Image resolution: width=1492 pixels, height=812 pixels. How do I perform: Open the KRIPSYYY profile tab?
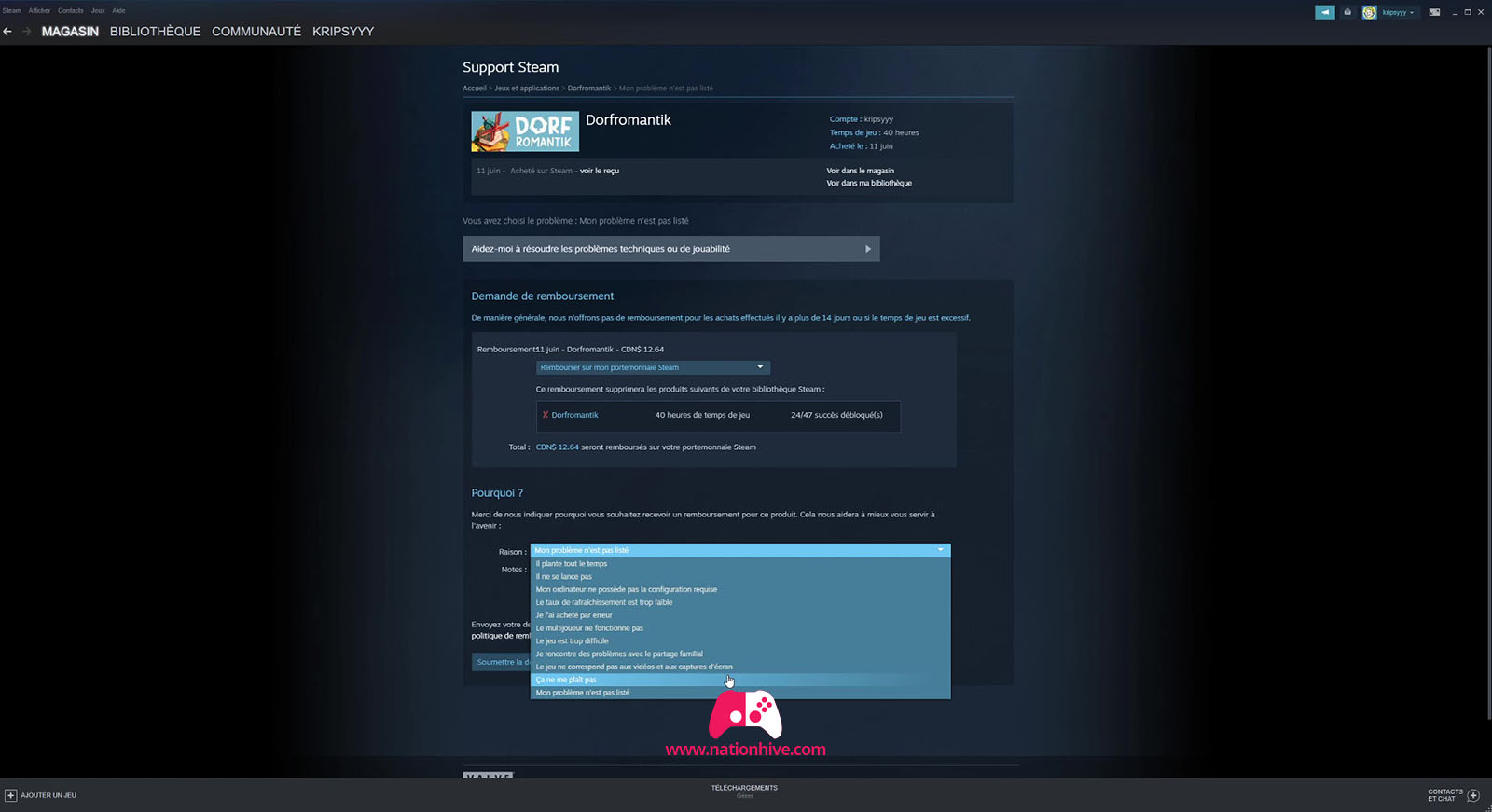pyautogui.click(x=343, y=32)
